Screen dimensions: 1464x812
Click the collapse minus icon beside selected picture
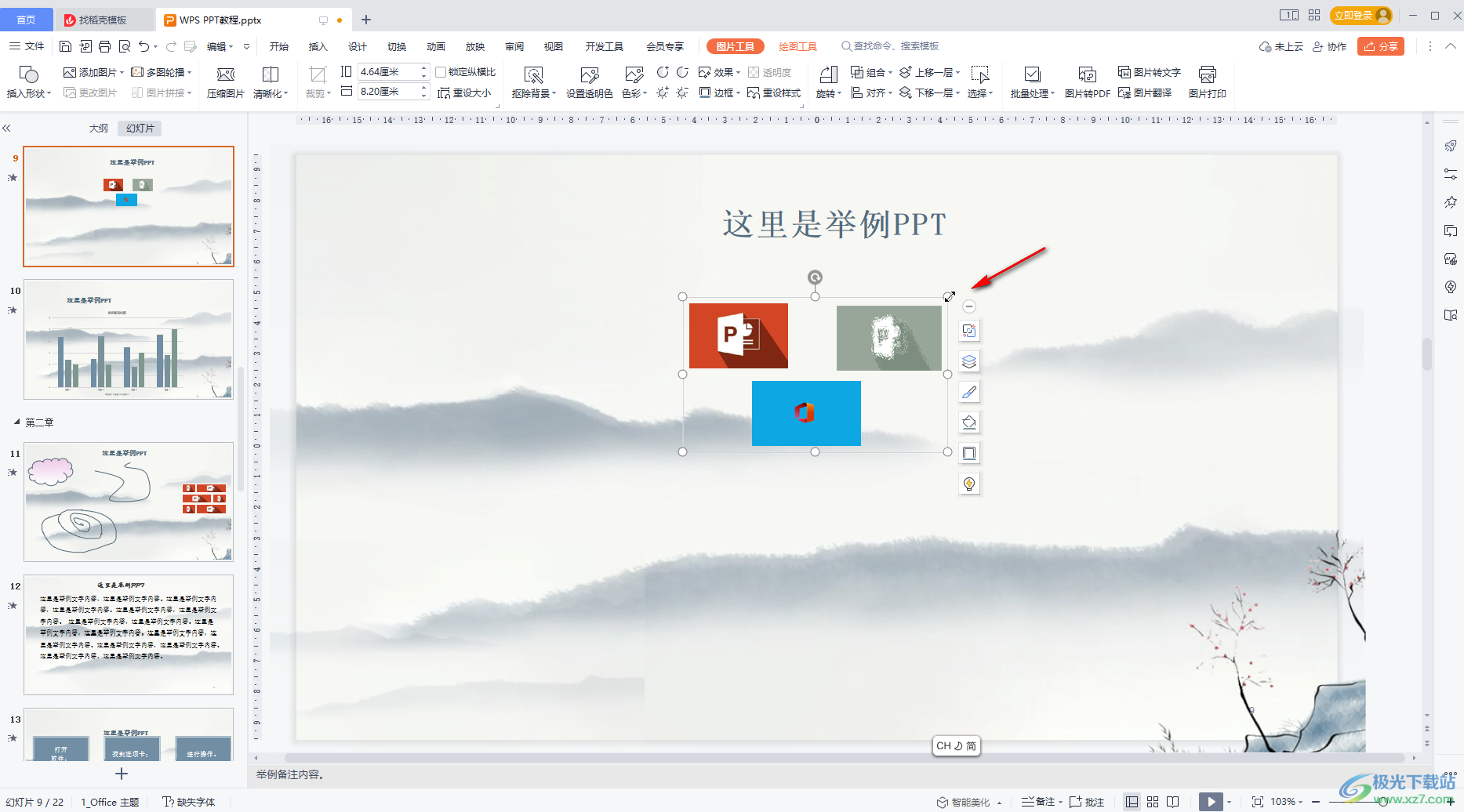969,306
